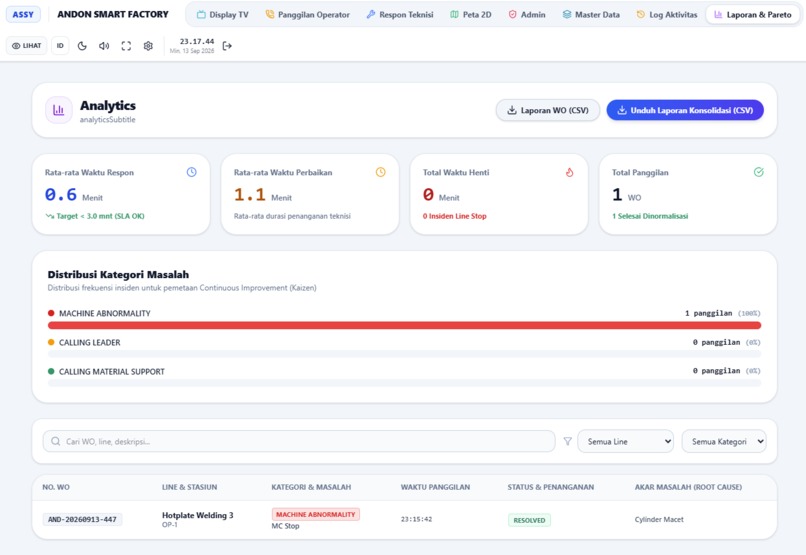
Task: Click 1 Selesai Dinormalisasi text
Action: [x=650, y=216]
